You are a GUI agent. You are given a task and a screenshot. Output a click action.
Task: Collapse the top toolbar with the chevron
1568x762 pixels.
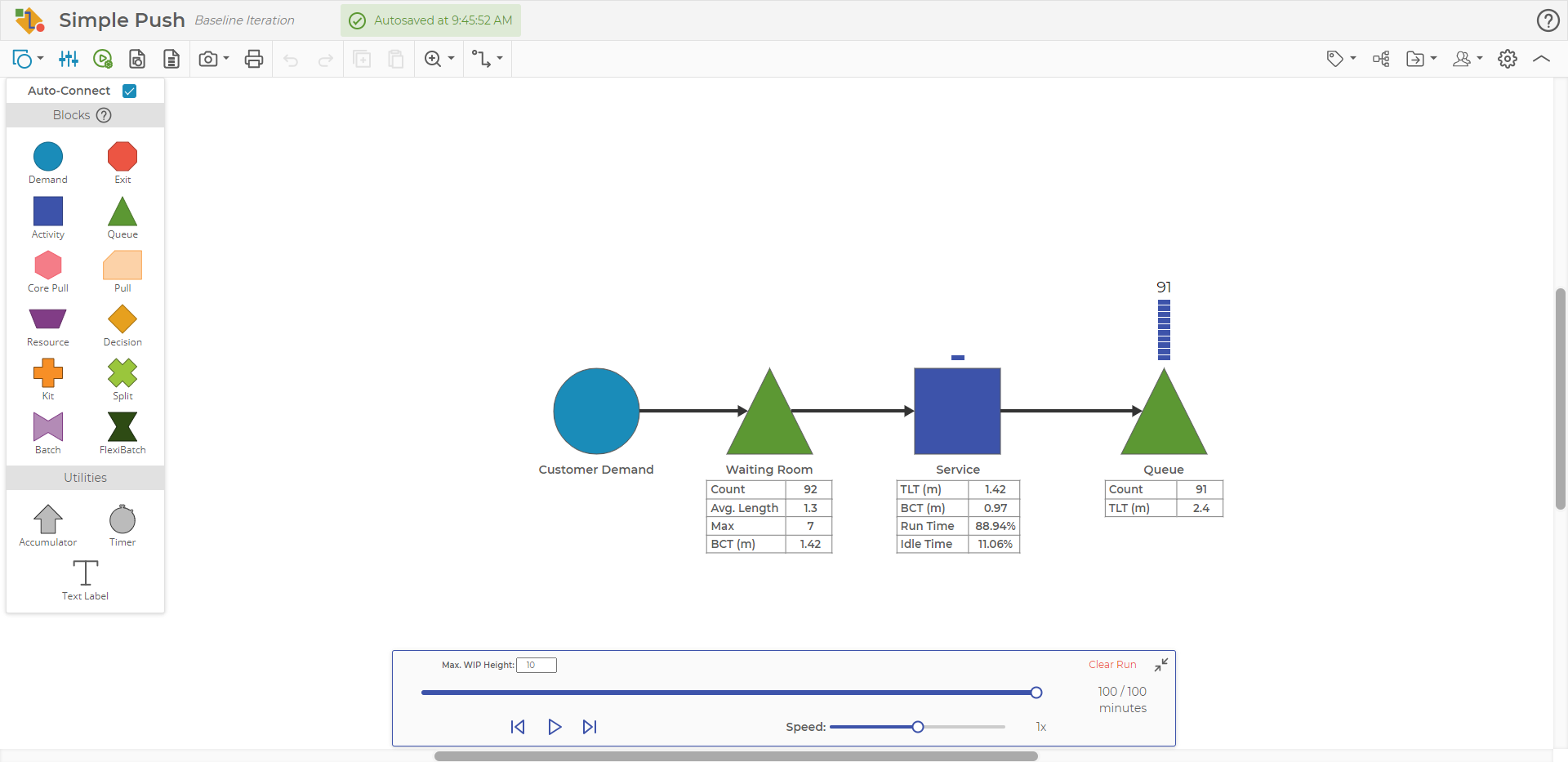1542,59
